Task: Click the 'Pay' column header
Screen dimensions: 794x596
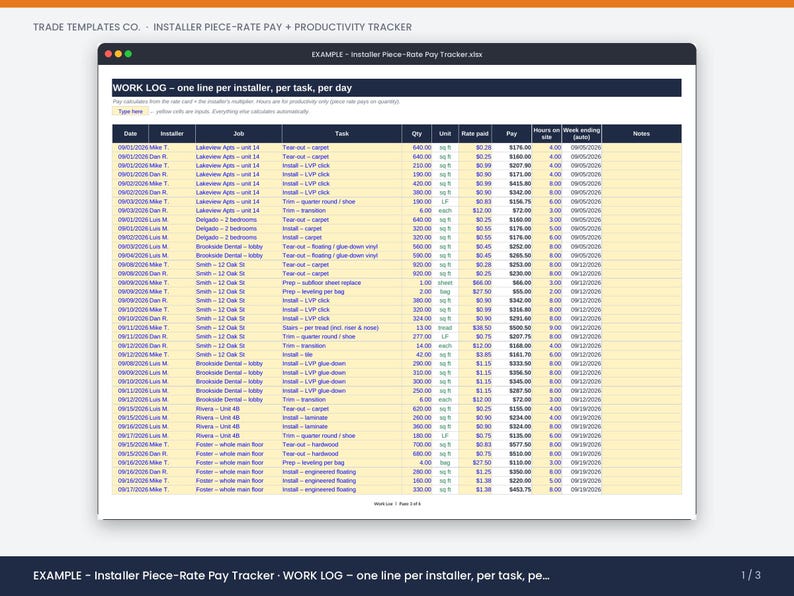Action: 512,134
